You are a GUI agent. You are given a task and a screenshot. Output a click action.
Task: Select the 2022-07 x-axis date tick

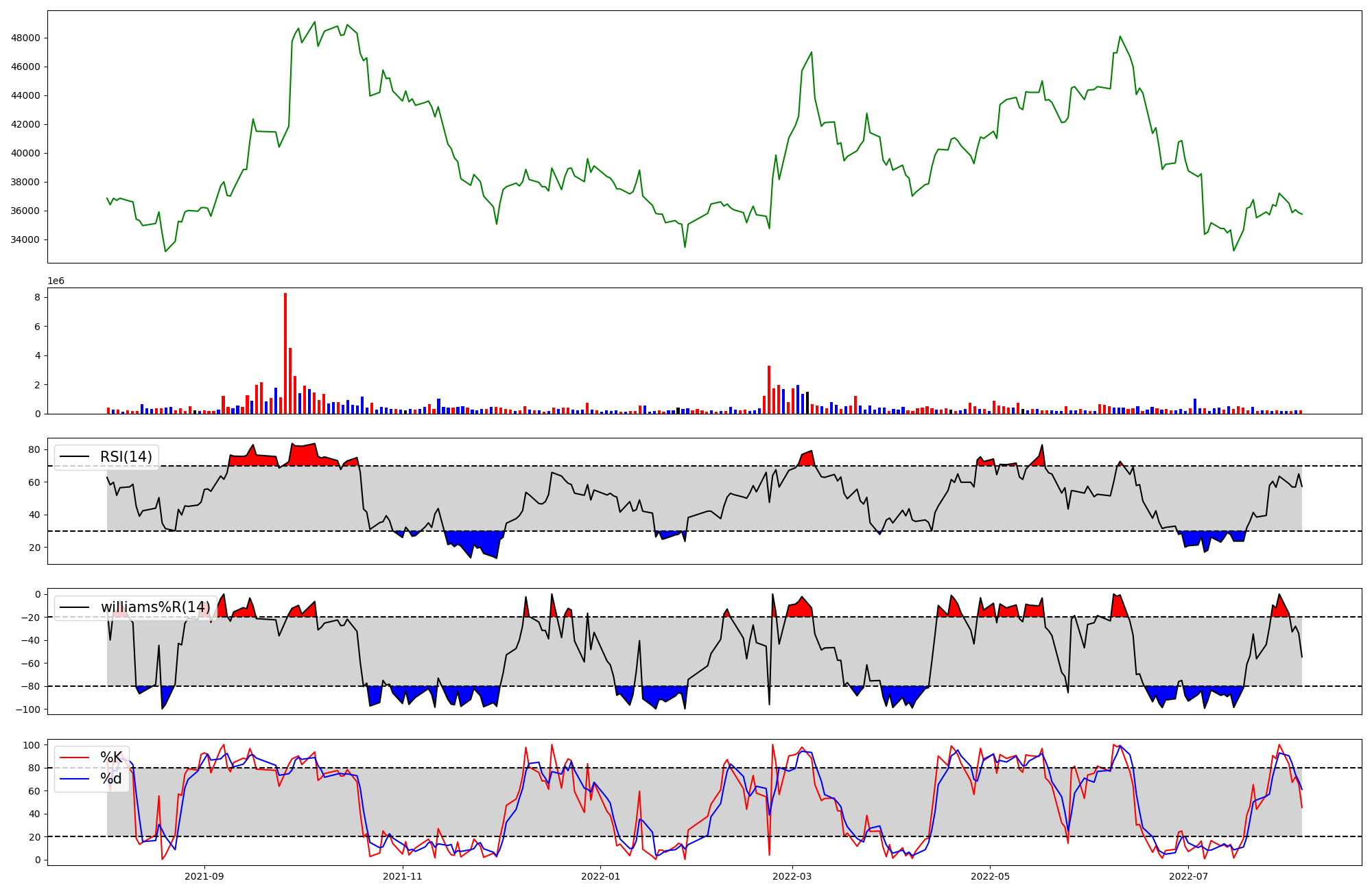pyautogui.click(x=1188, y=876)
